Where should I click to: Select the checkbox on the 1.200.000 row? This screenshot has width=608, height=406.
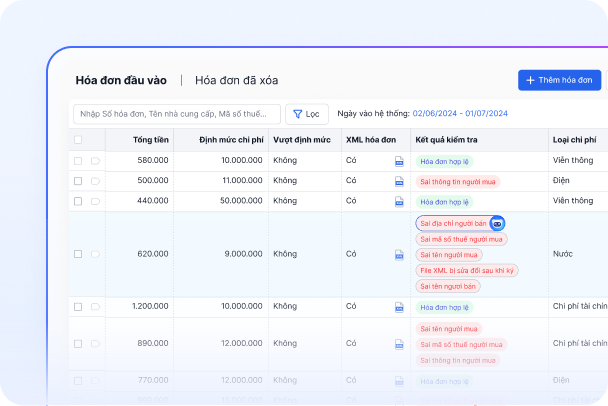pos(78,307)
